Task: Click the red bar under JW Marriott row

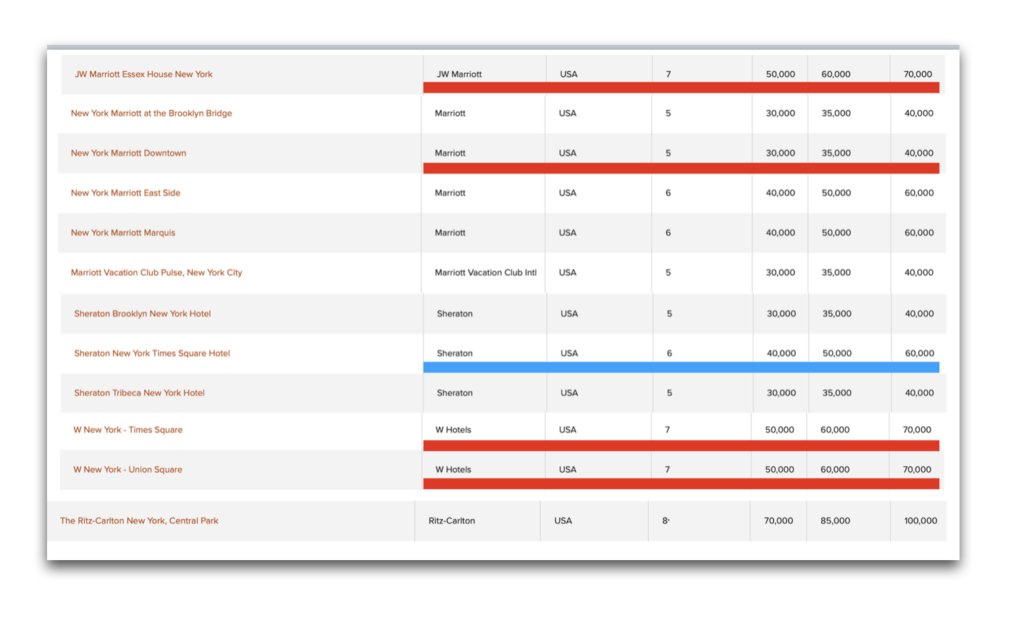Action: click(681, 88)
